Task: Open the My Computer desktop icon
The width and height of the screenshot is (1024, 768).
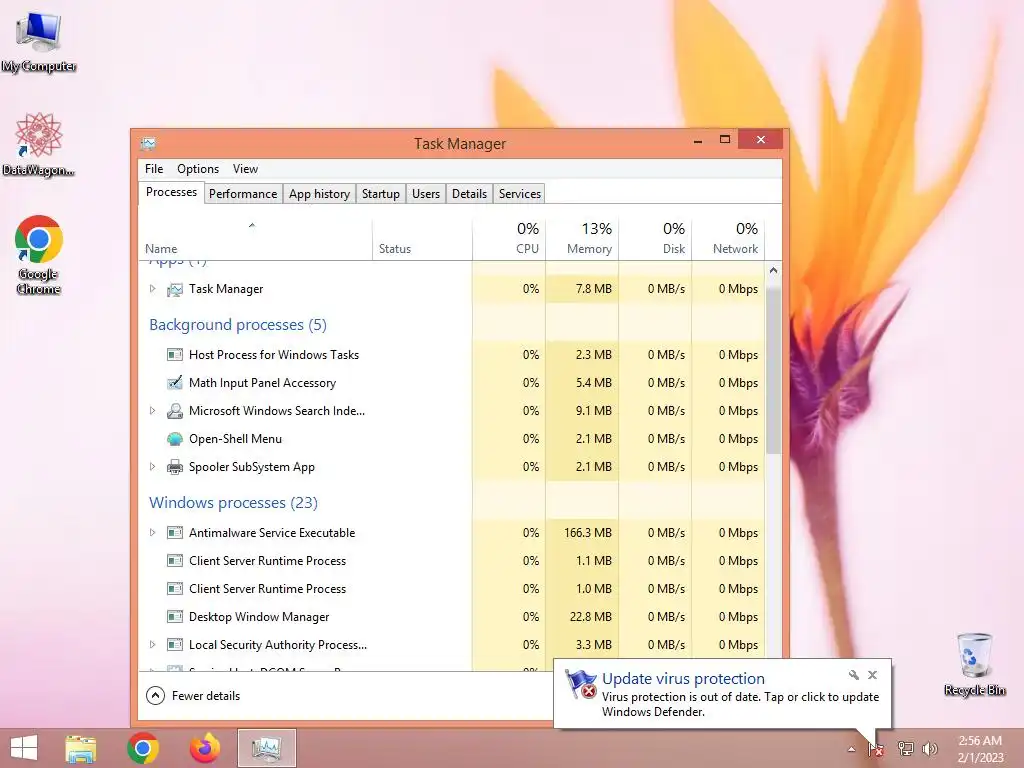Action: tap(39, 42)
